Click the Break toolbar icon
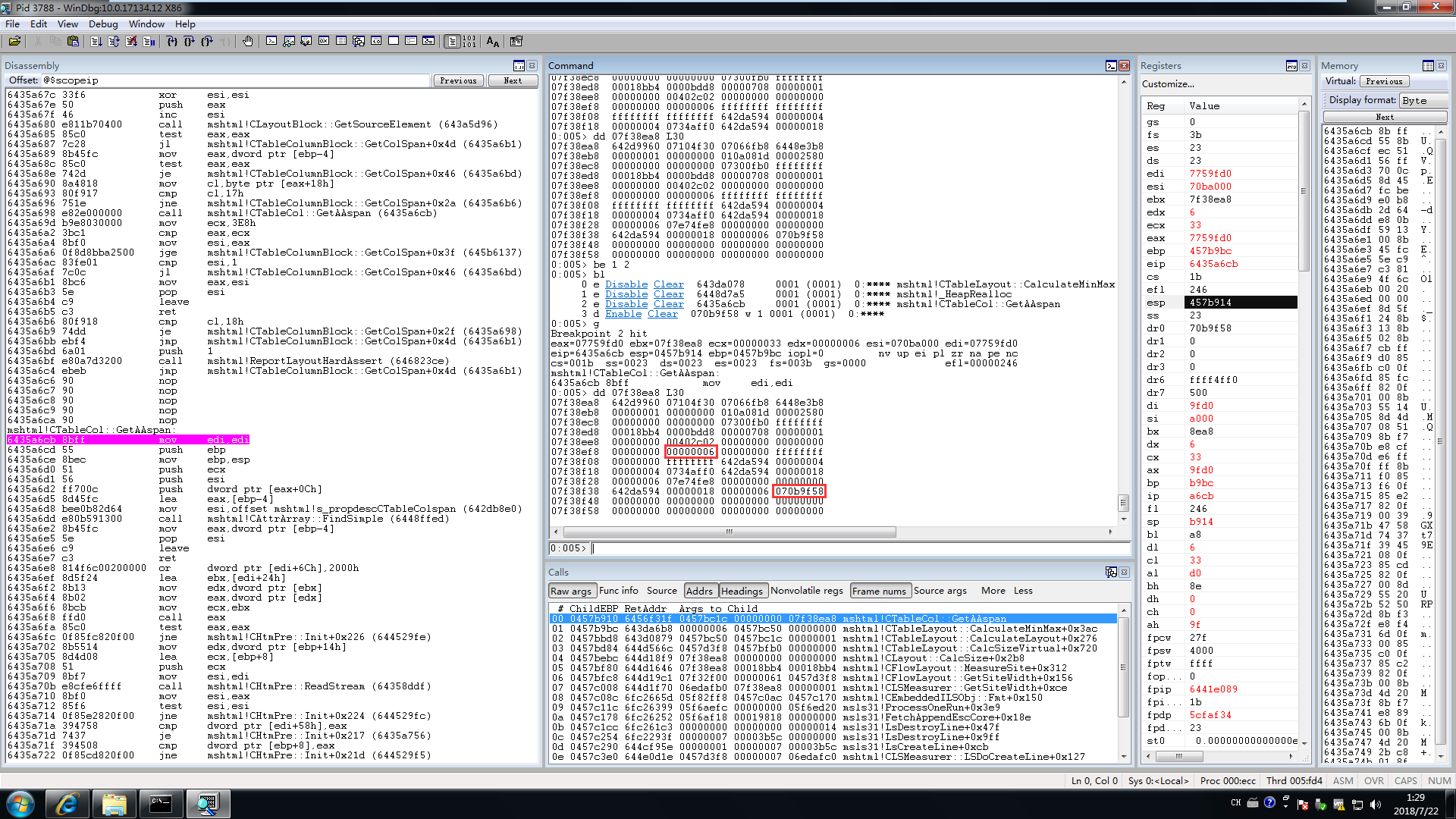The height and width of the screenshot is (819, 1456). (149, 42)
